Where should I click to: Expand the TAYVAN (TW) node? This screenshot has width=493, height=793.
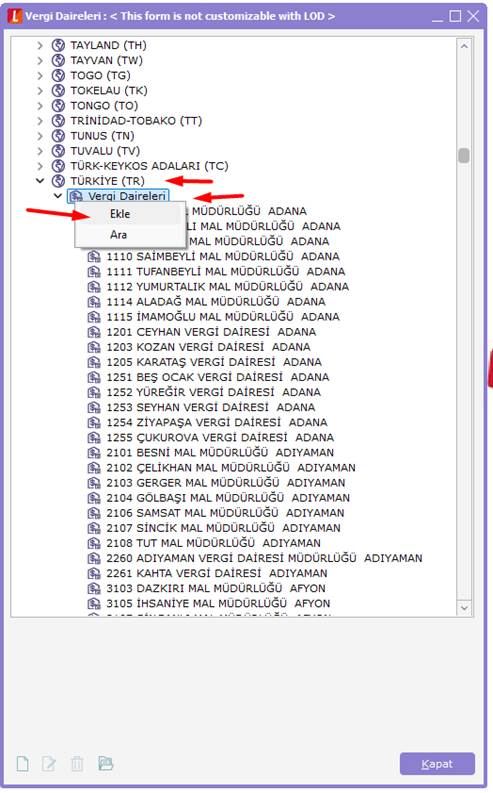point(40,61)
